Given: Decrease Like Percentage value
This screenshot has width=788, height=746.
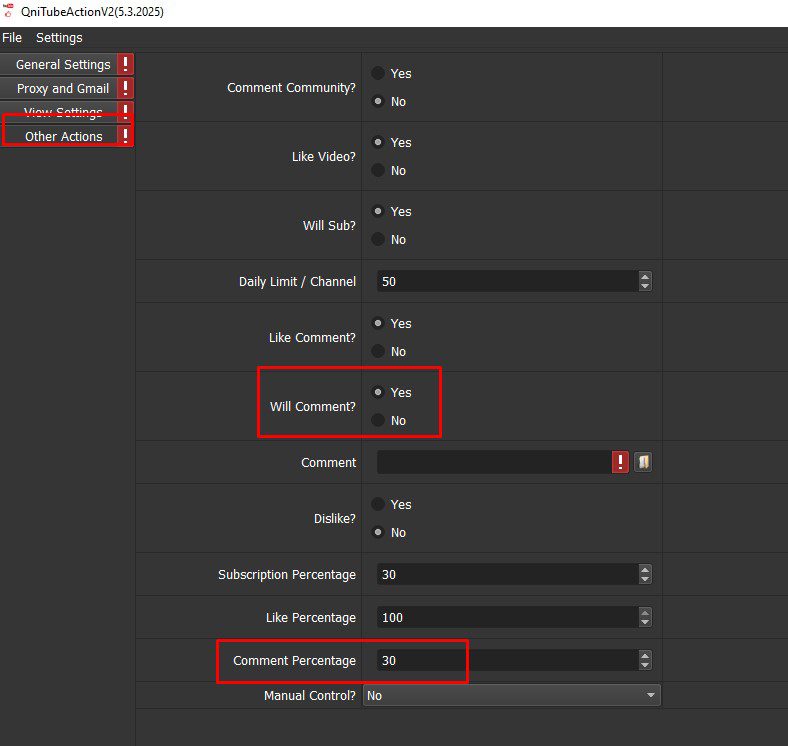Looking at the screenshot, I should point(645,622).
